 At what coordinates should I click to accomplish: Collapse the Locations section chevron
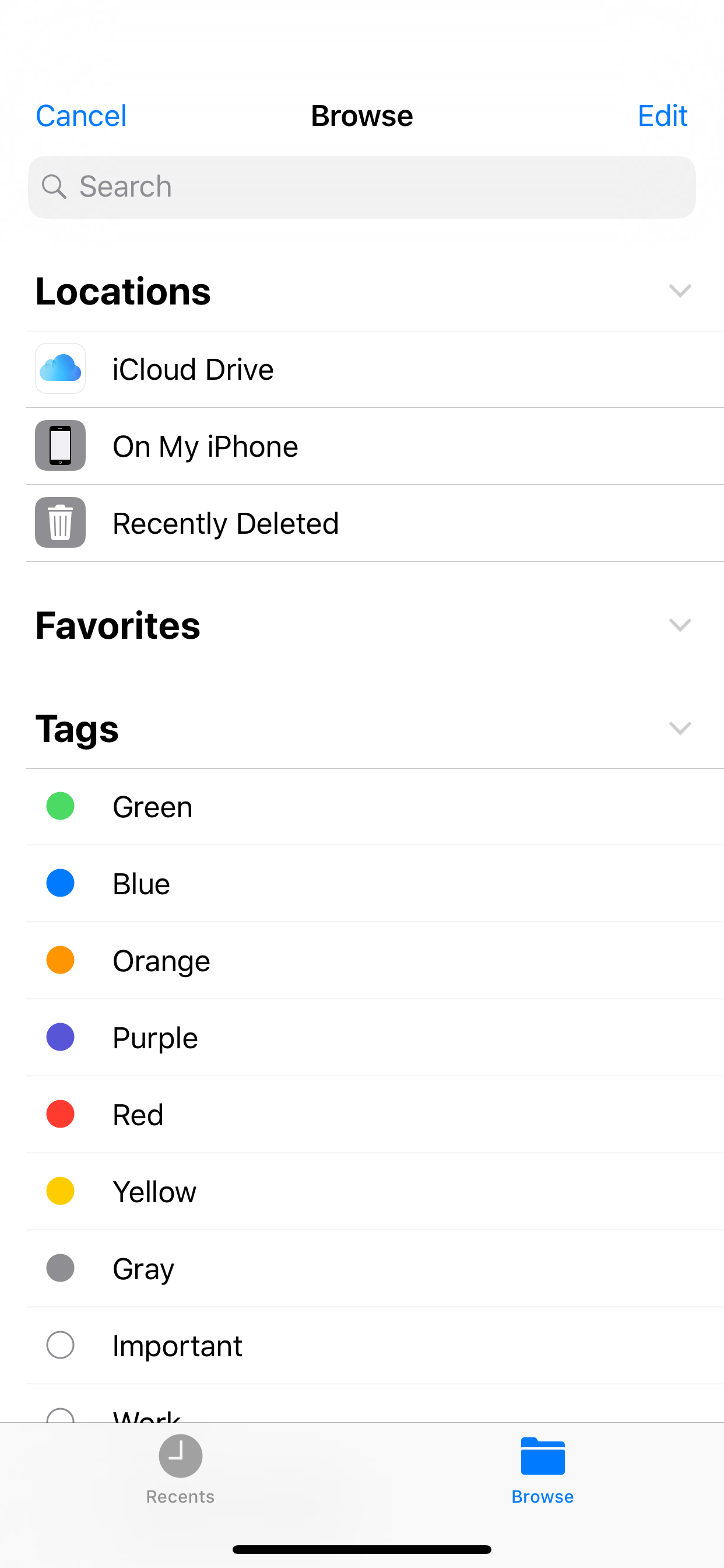pyautogui.click(x=680, y=291)
